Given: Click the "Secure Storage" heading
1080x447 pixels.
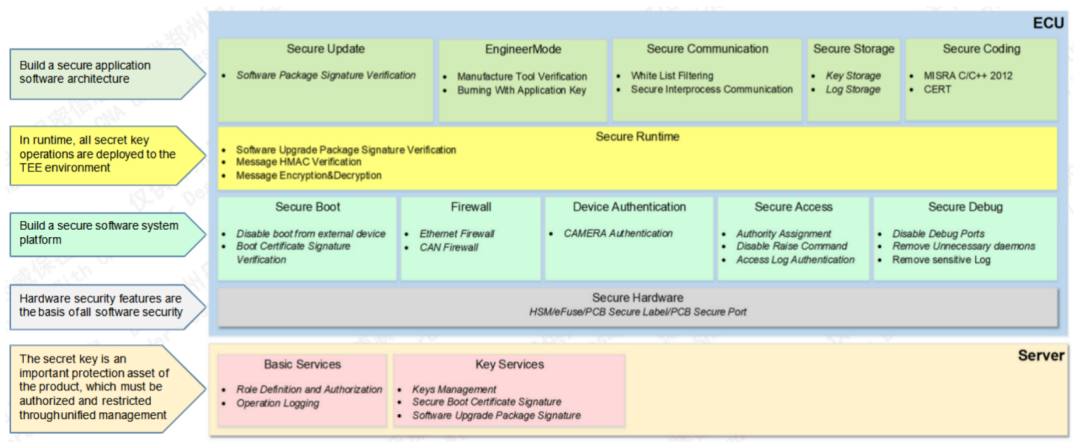Looking at the screenshot, I should pos(853,49).
